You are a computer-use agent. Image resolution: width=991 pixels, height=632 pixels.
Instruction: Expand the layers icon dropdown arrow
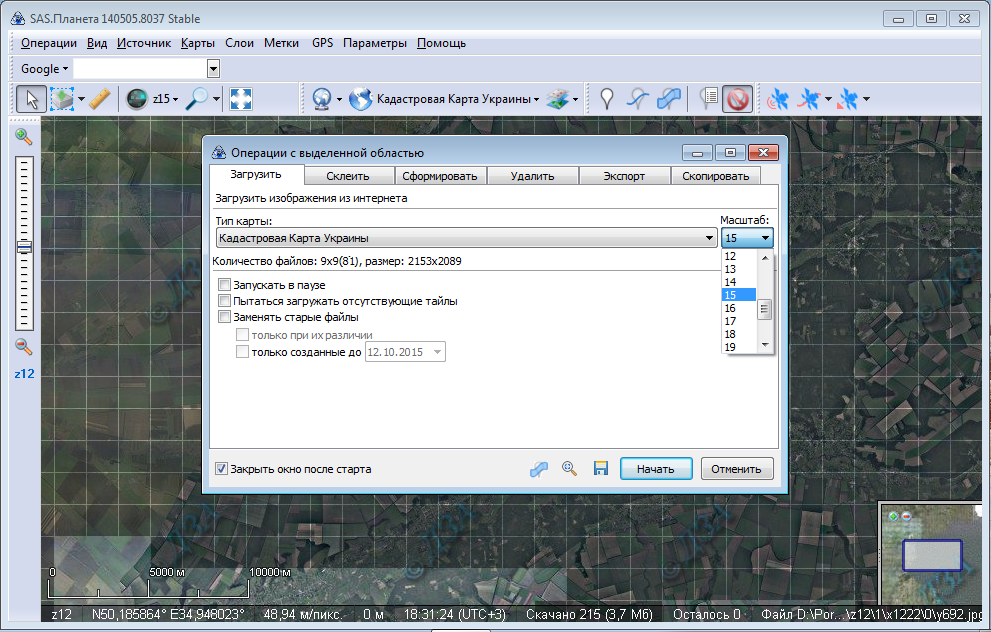(x=575, y=99)
